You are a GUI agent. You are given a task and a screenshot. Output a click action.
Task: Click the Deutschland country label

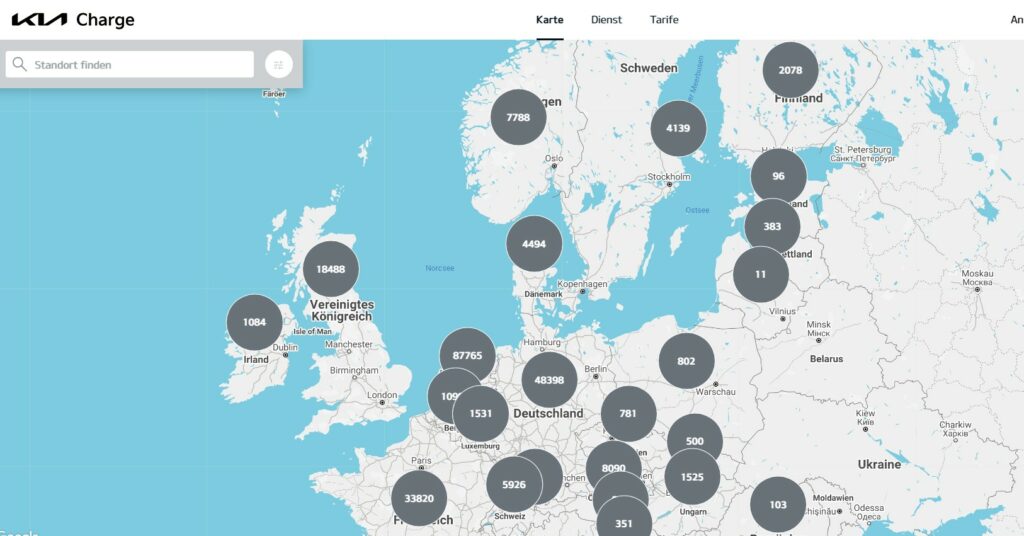pyautogui.click(x=548, y=413)
